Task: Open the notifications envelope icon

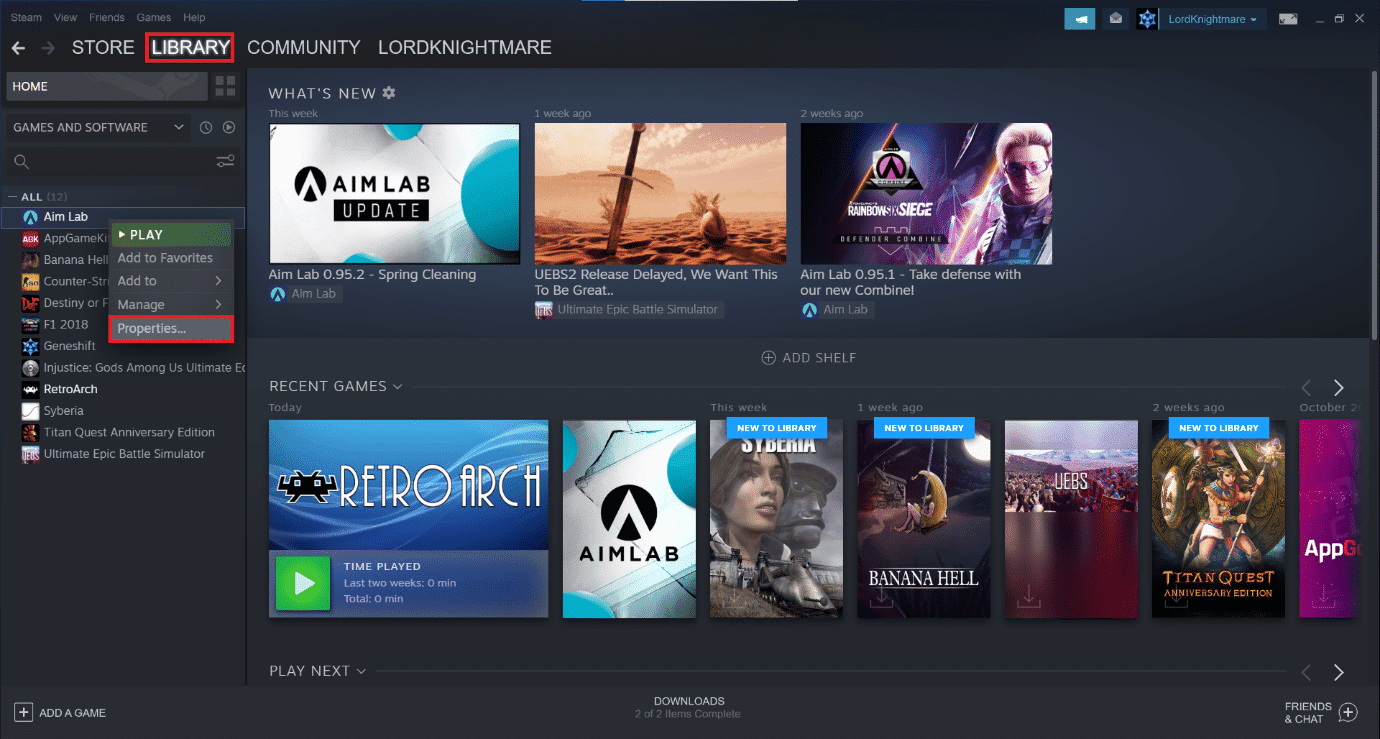Action: (x=1116, y=19)
